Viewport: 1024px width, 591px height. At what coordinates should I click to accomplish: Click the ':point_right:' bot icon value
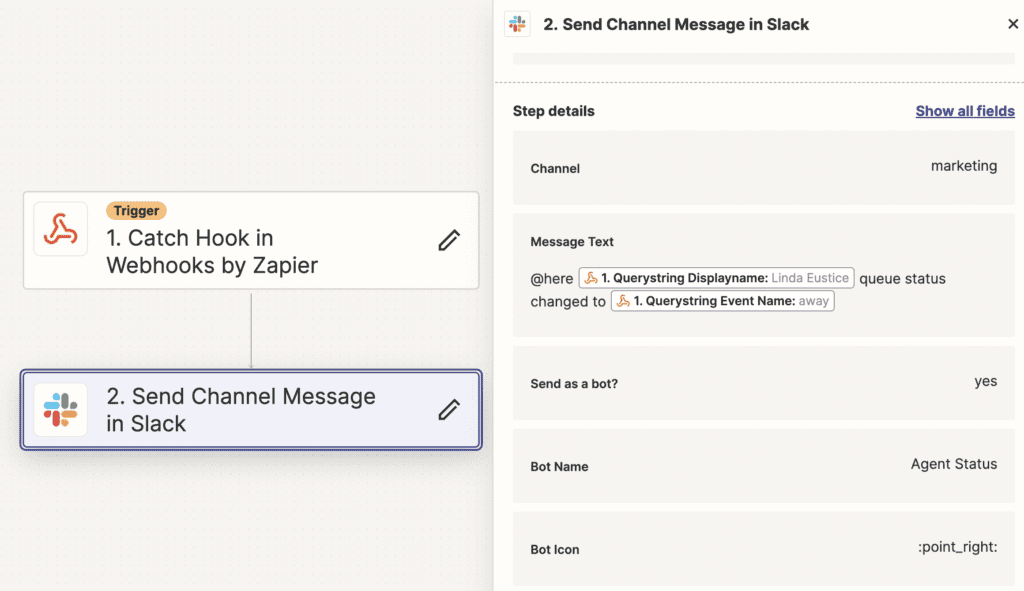[x=957, y=547]
